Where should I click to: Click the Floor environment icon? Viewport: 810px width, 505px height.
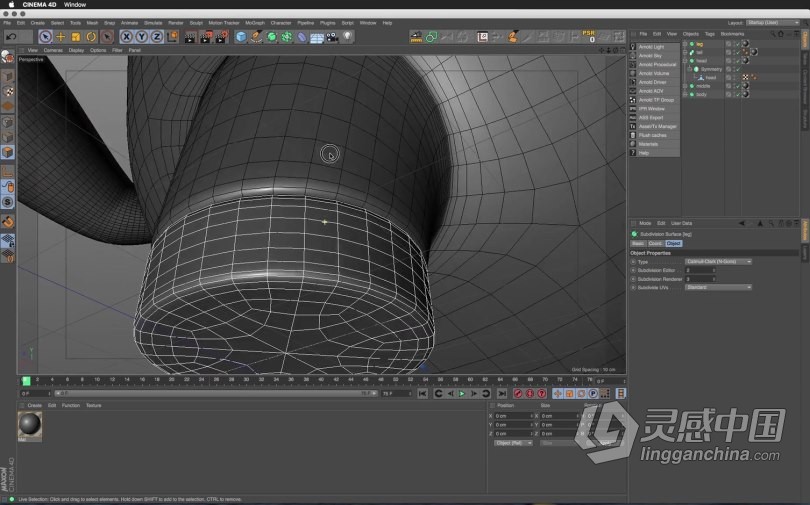(317, 37)
